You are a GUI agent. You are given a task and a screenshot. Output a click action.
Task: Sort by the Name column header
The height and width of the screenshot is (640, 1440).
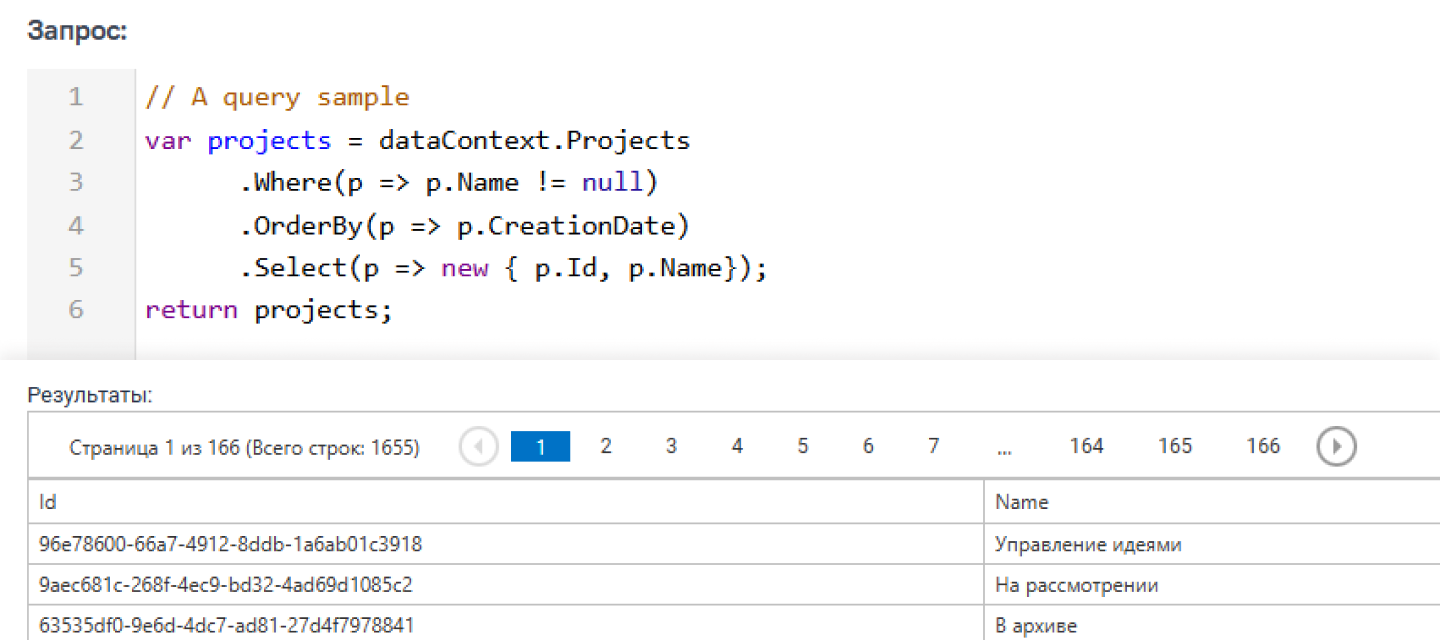point(1212,502)
